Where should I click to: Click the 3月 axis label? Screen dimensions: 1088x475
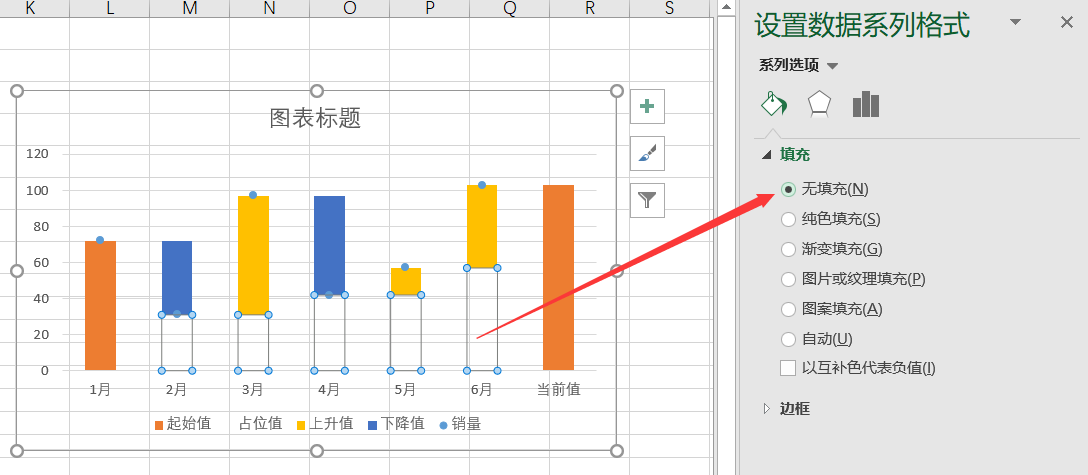click(253, 390)
